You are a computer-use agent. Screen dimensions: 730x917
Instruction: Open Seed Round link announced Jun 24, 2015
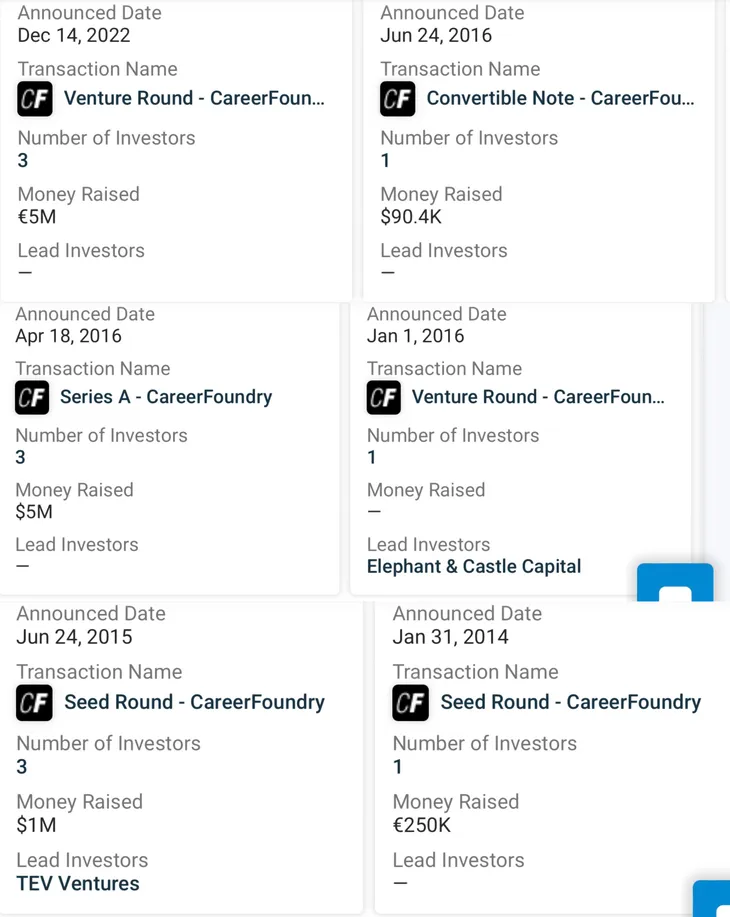[194, 702]
